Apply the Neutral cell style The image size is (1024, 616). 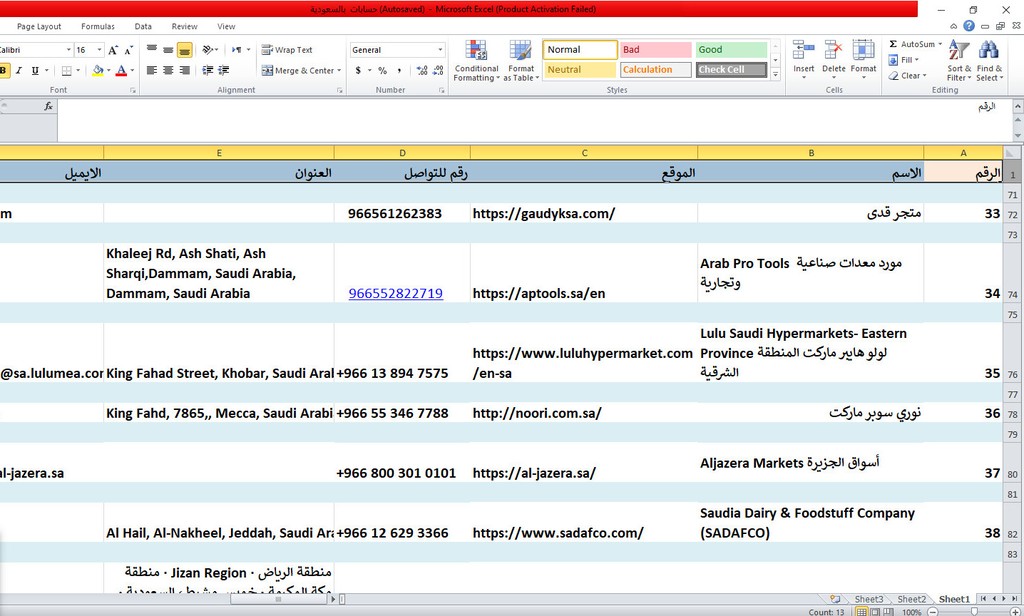[x=580, y=70]
